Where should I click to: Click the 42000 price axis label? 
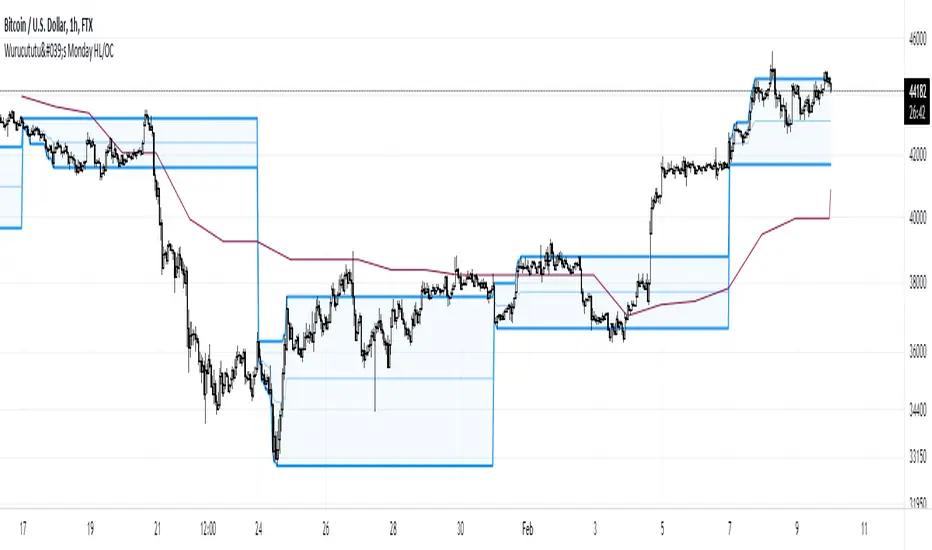tap(916, 156)
